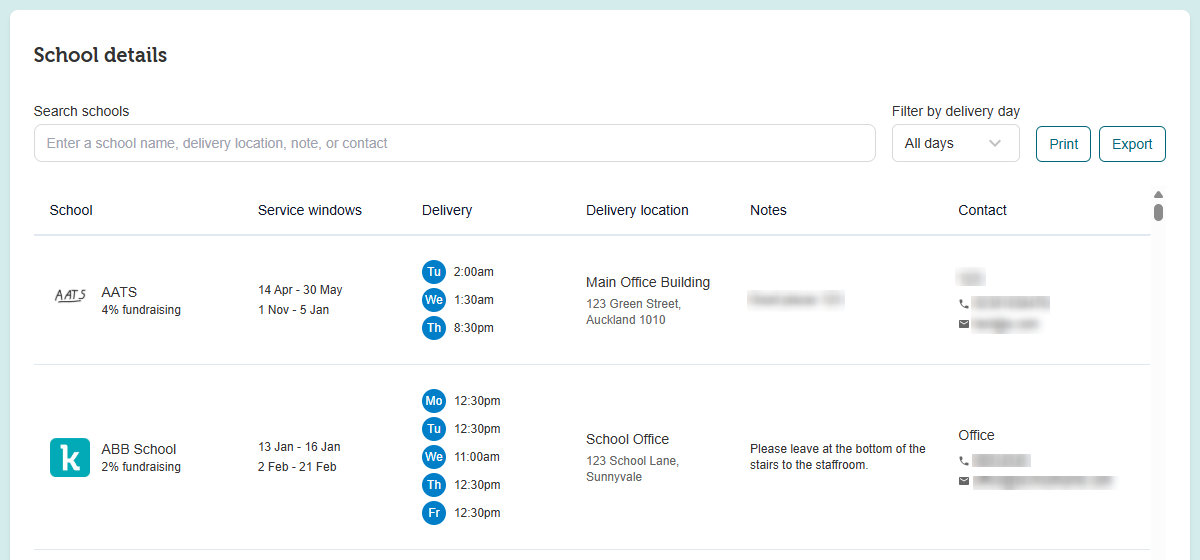Focus the Search schools input field
The width and height of the screenshot is (1200, 560).
point(455,143)
